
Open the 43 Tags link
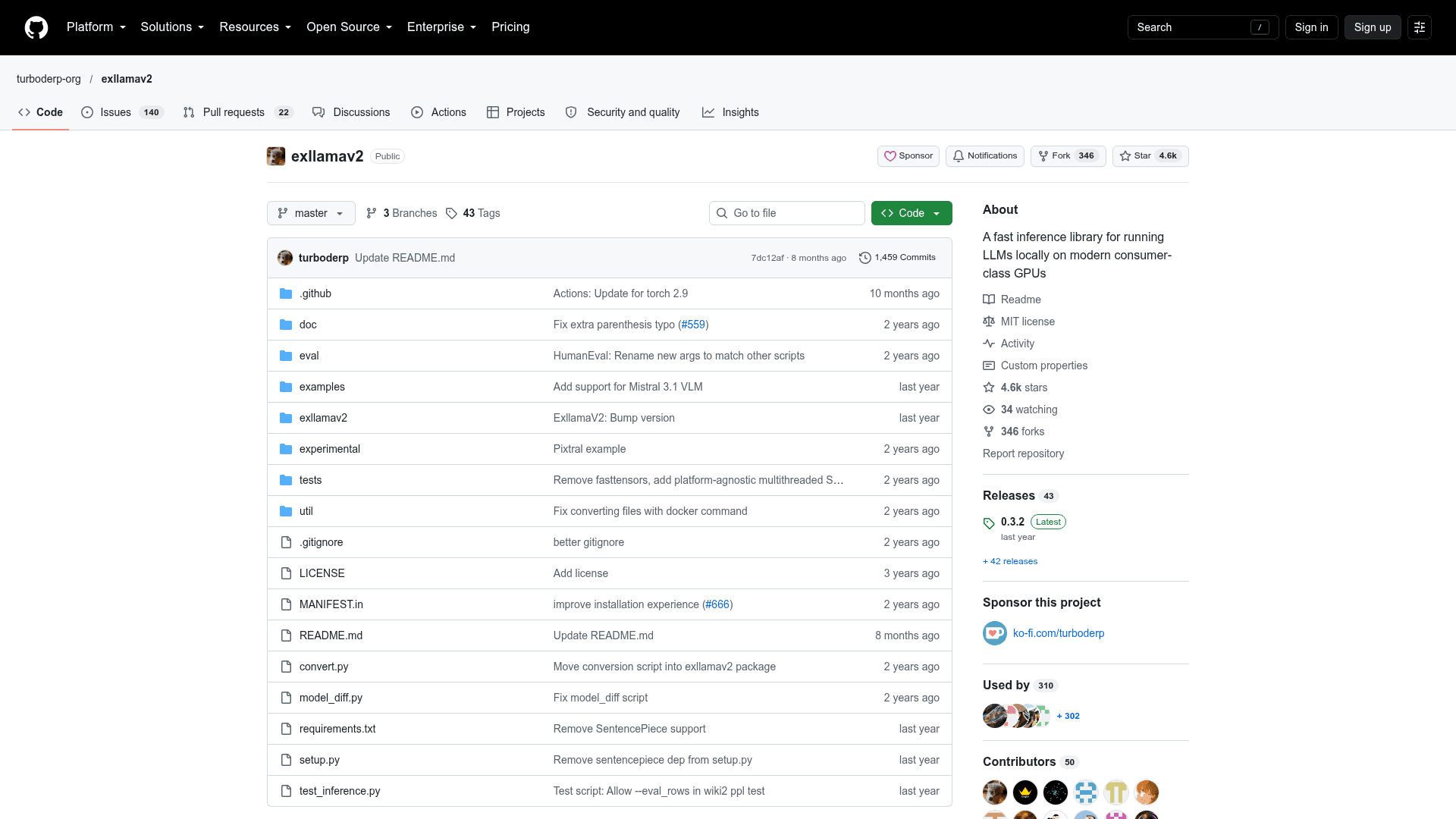coord(473,213)
